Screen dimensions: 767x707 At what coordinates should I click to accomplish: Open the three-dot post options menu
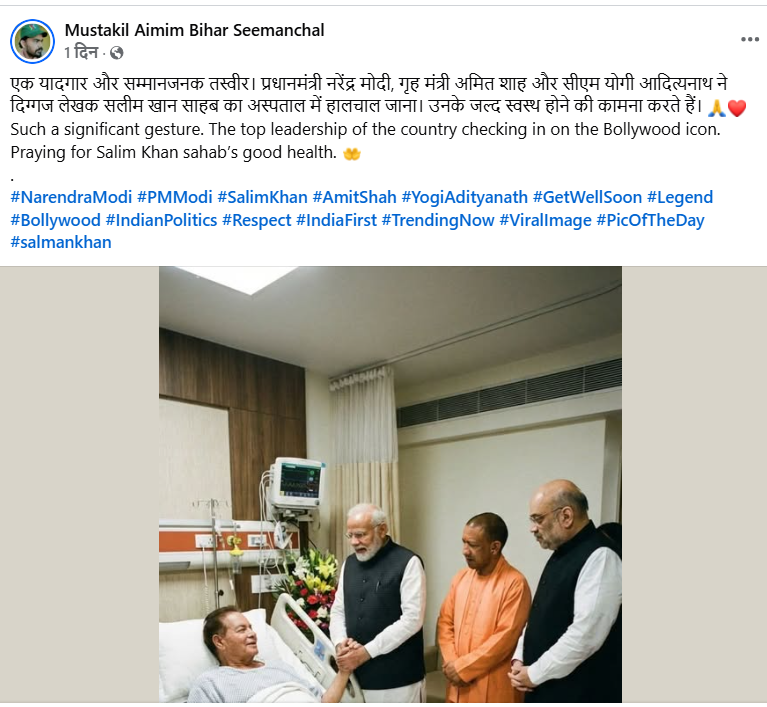click(x=749, y=40)
